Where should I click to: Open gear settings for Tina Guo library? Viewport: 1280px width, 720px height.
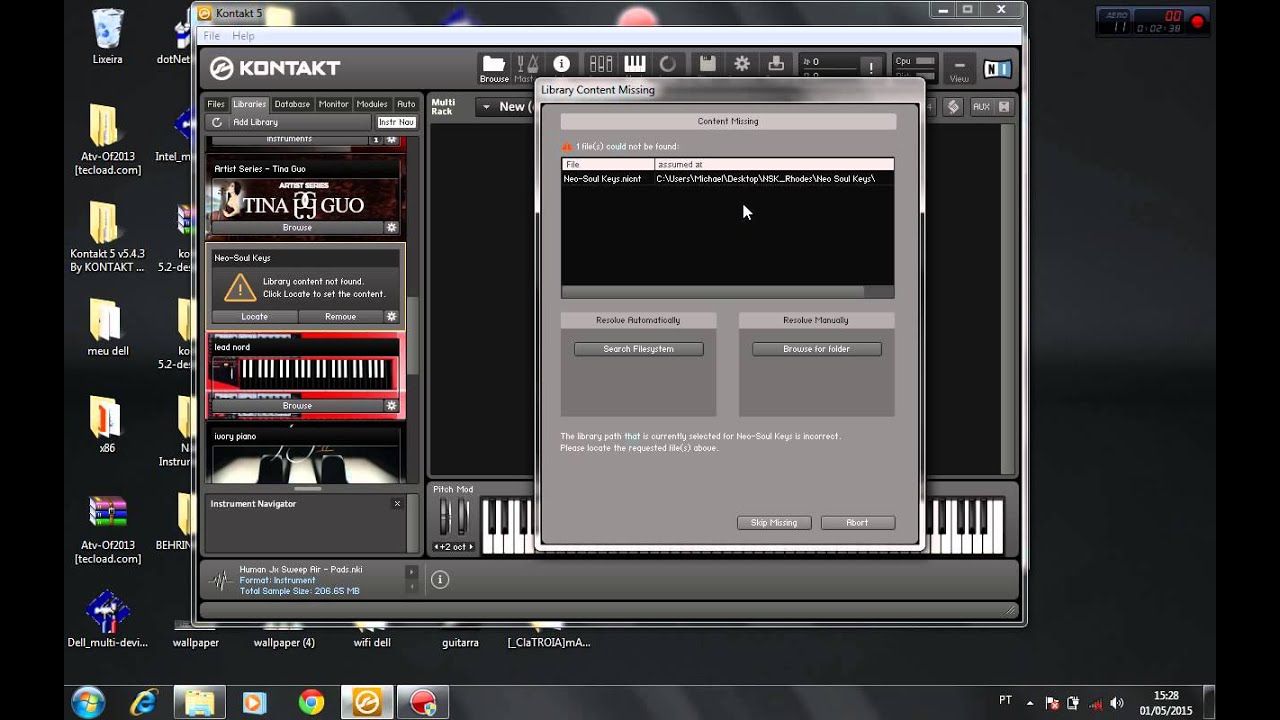coord(392,228)
